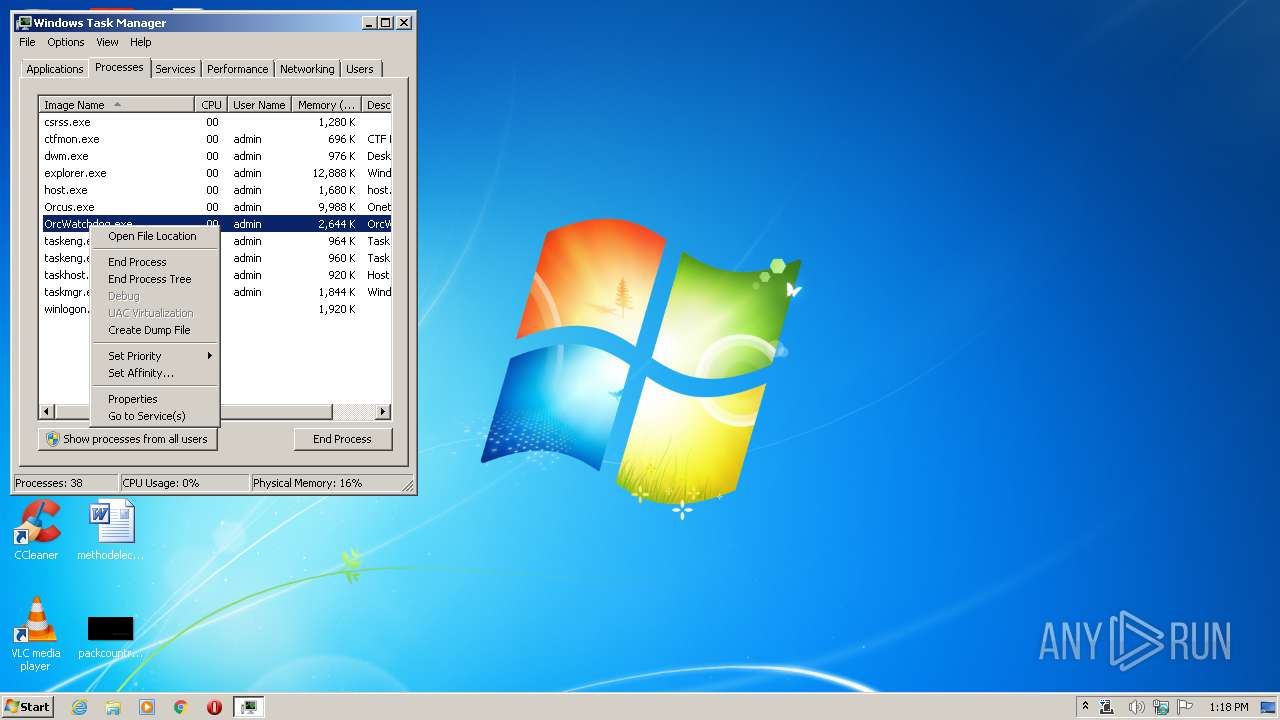
Task: Click Show processes from all users
Action: (x=127, y=439)
